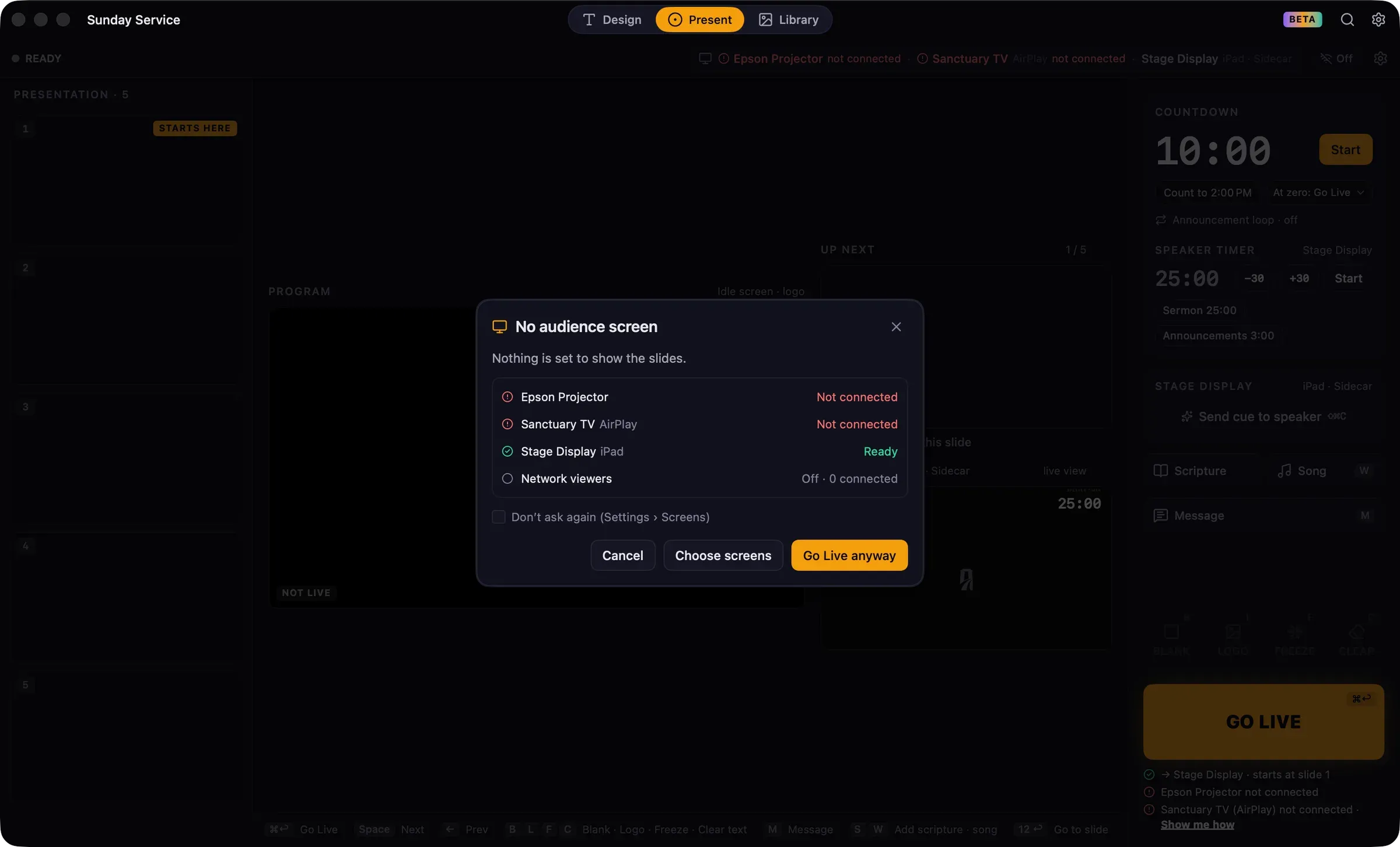Click the Song music note icon
Screen dimensions: 1400x847
coord(1284,471)
